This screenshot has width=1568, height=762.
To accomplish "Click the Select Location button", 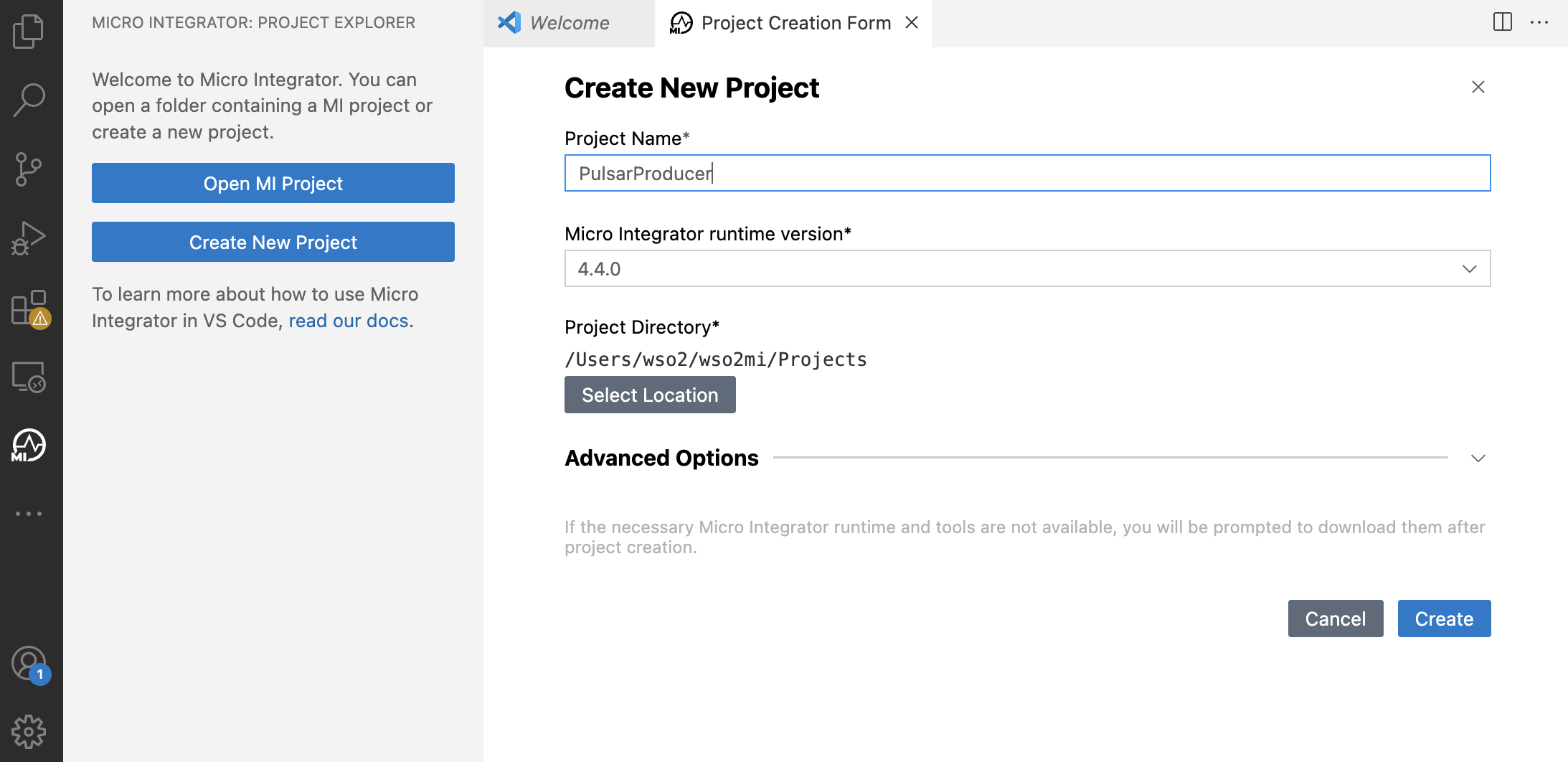I will (650, 395).
